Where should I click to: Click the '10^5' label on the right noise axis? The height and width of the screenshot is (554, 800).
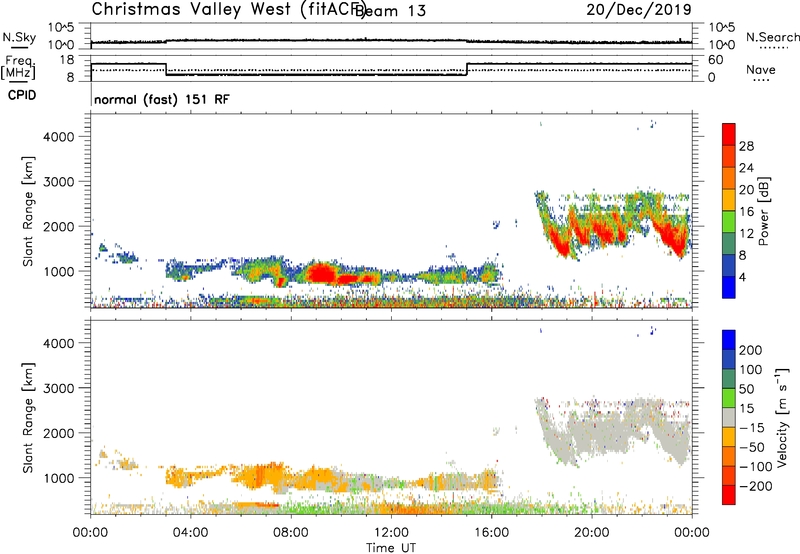click(722, 27)
